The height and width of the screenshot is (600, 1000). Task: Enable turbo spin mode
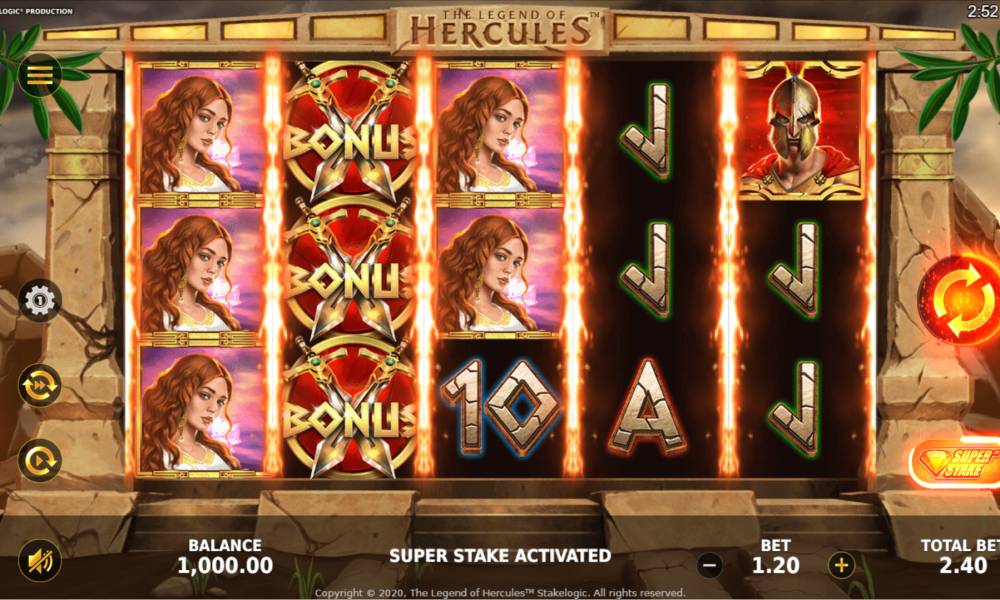click(40, 385)
